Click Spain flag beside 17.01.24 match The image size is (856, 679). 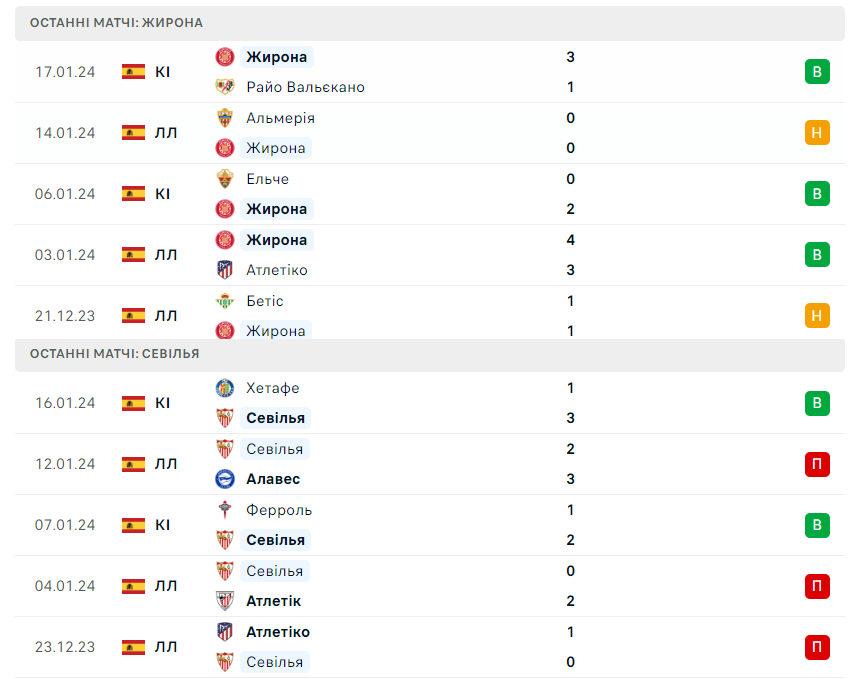133,72
